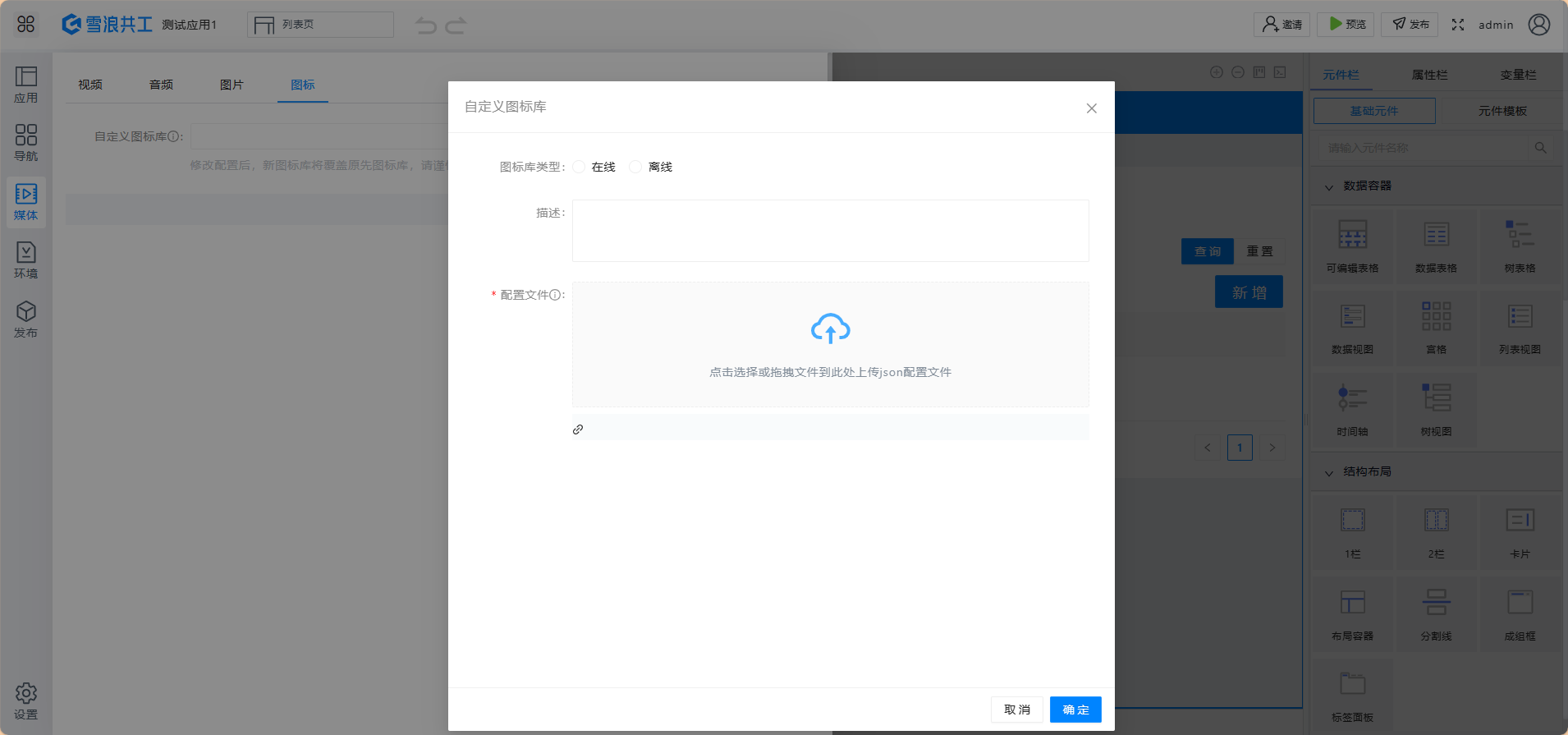Open the 列表页 page selector

click(320, 25)
